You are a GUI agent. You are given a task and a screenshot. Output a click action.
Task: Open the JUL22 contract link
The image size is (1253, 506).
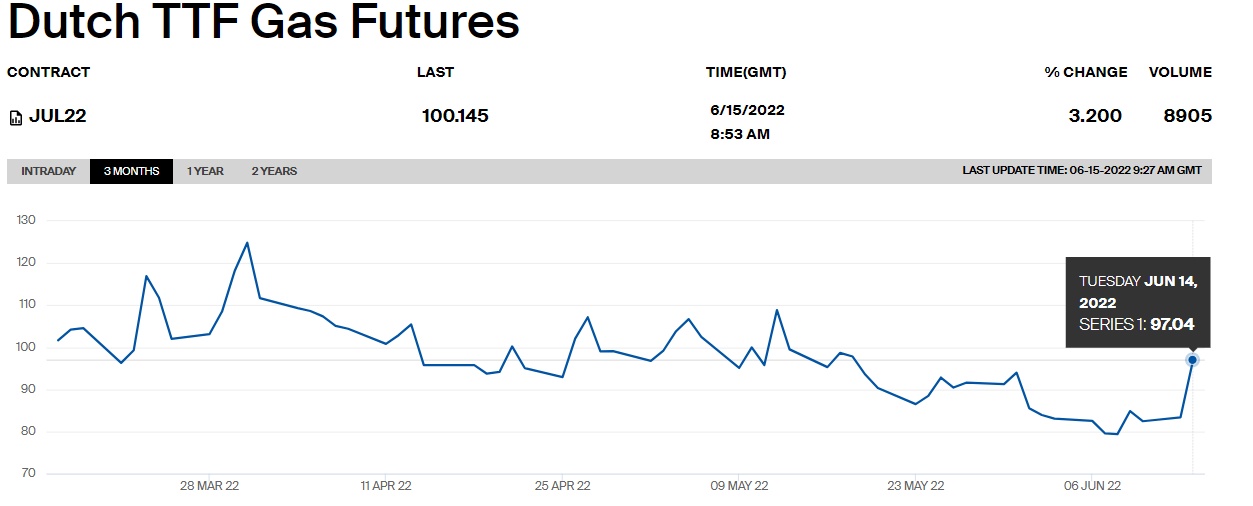click(x=58, y=116)
